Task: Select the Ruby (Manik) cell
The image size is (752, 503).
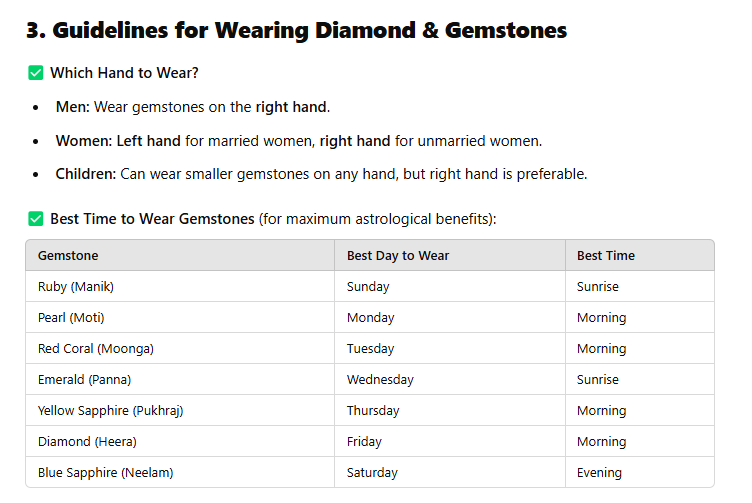Action: (x=180, y=287)
